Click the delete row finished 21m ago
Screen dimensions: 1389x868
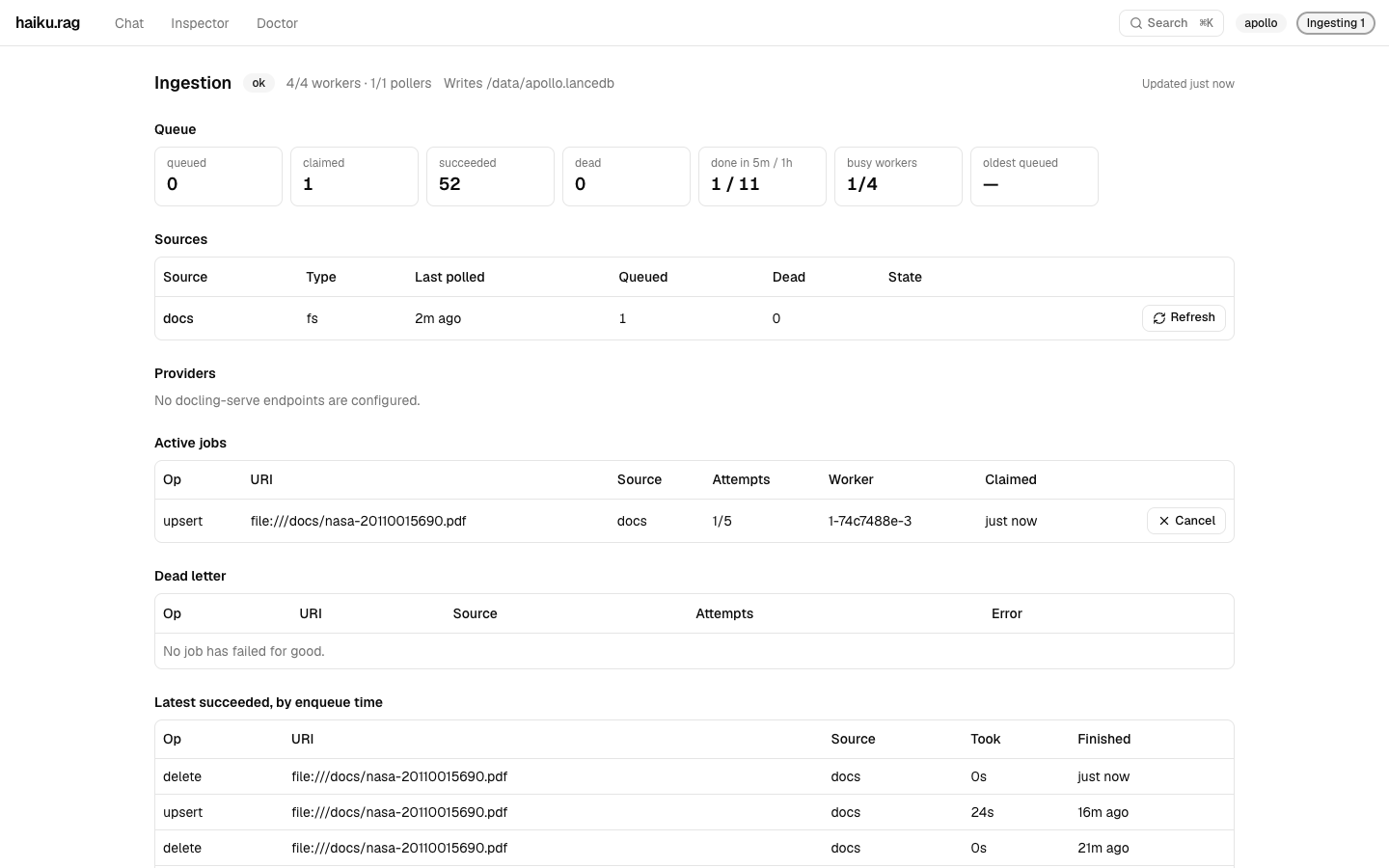[694, 848]
